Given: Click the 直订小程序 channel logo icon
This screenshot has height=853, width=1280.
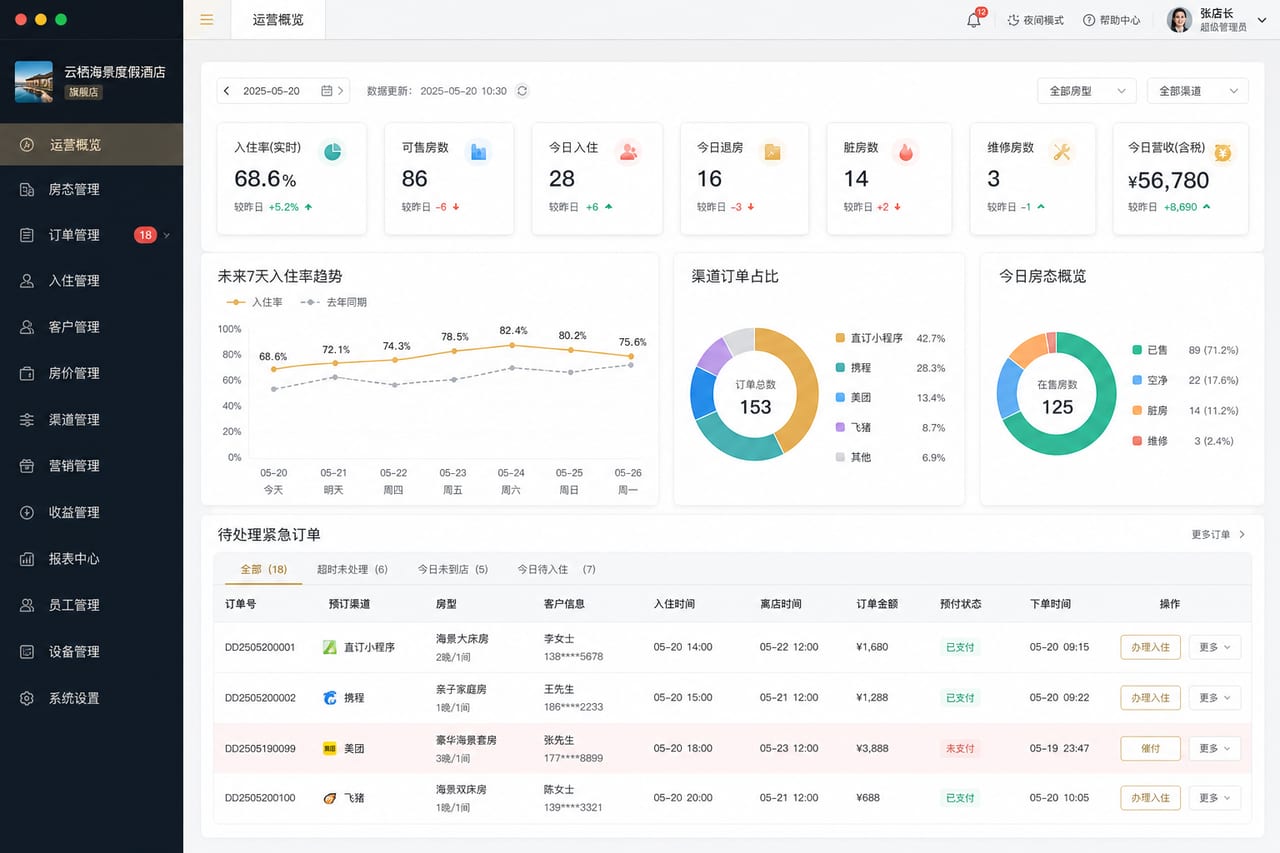Looking at the screenshot, I should (330, 647).
